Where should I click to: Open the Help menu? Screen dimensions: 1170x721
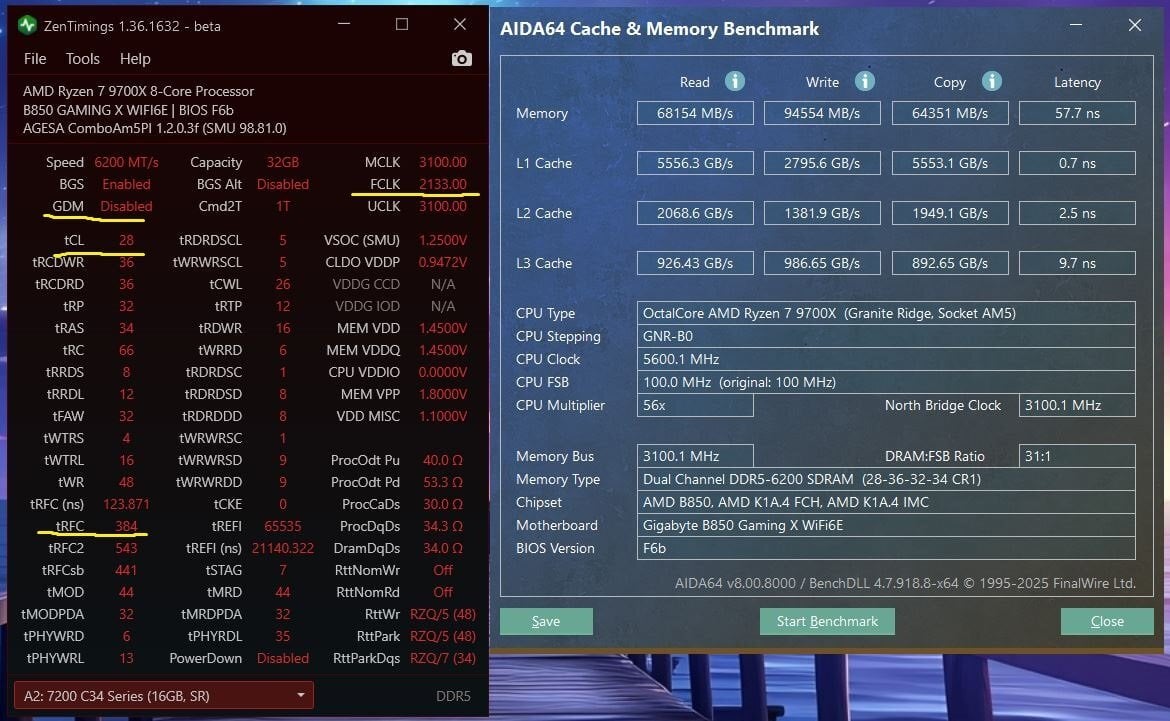tap(135, 59)
